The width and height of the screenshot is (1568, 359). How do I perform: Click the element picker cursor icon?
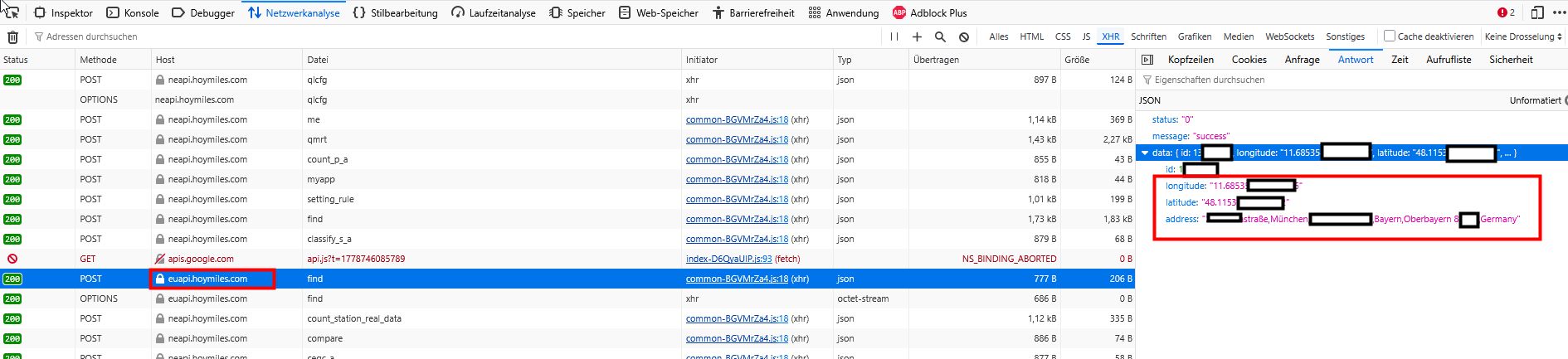(11, 12)
